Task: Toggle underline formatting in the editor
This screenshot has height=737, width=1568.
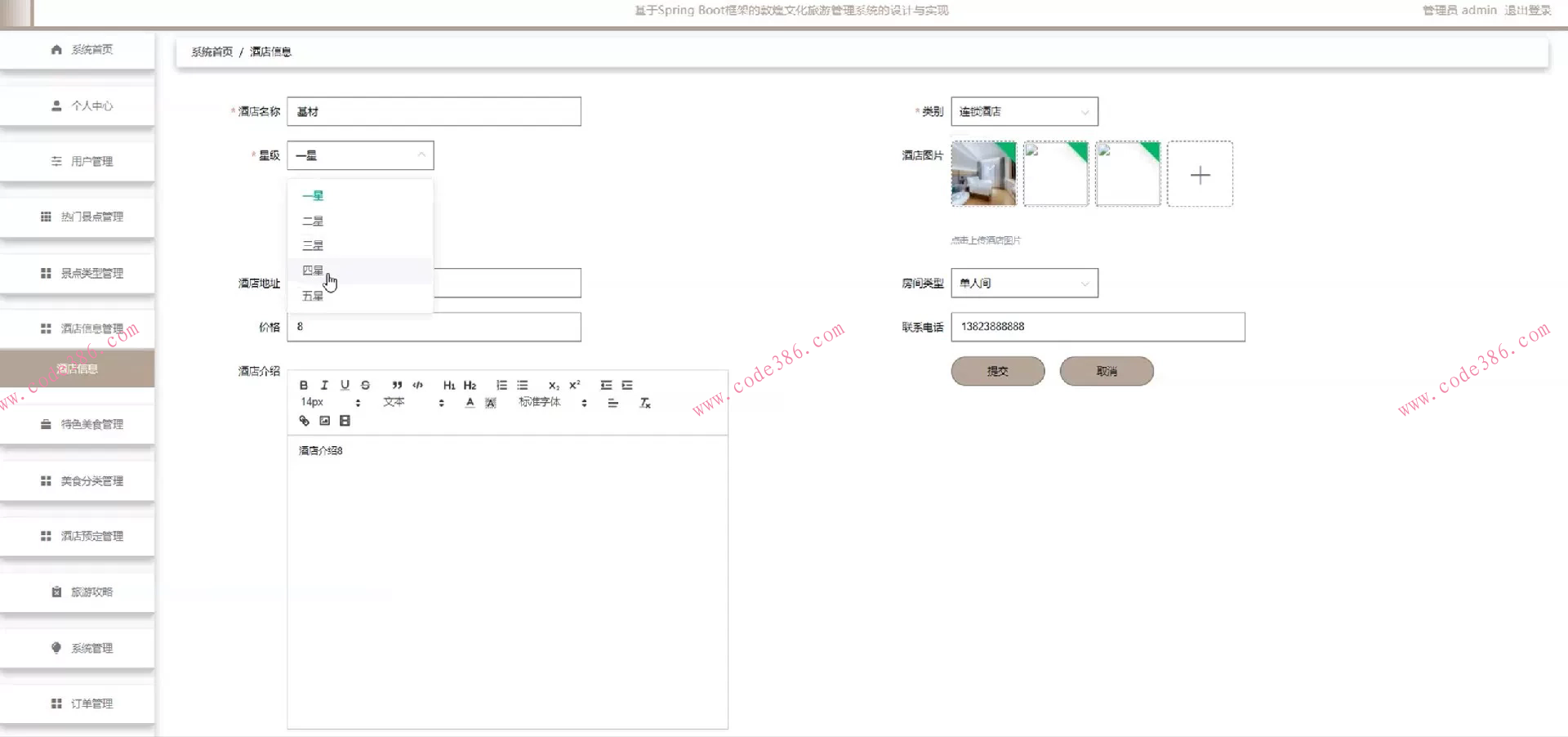Action: 345,385
